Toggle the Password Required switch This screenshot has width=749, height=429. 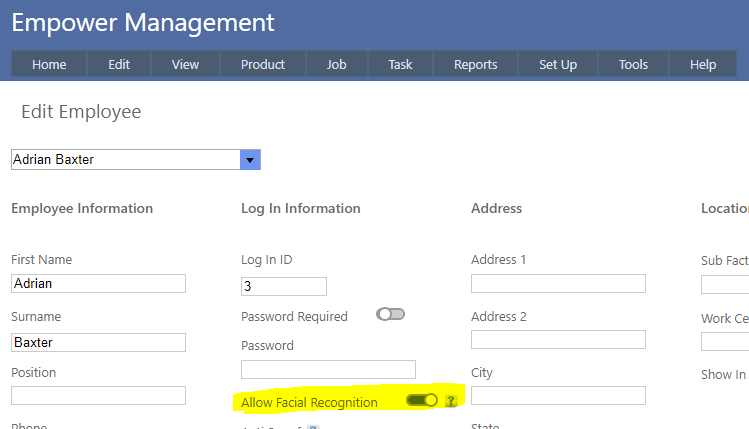click(390, 314)
